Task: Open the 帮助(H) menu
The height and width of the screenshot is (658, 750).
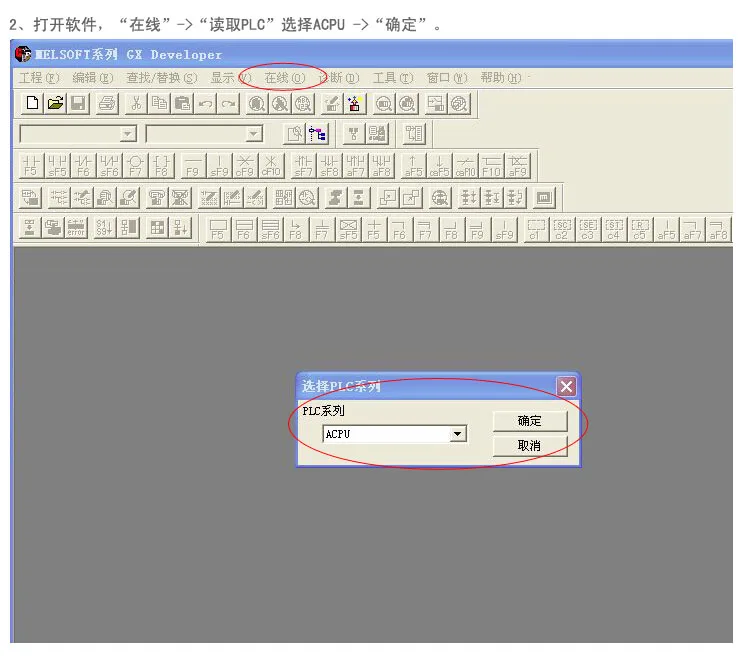Action: (501, 77)
